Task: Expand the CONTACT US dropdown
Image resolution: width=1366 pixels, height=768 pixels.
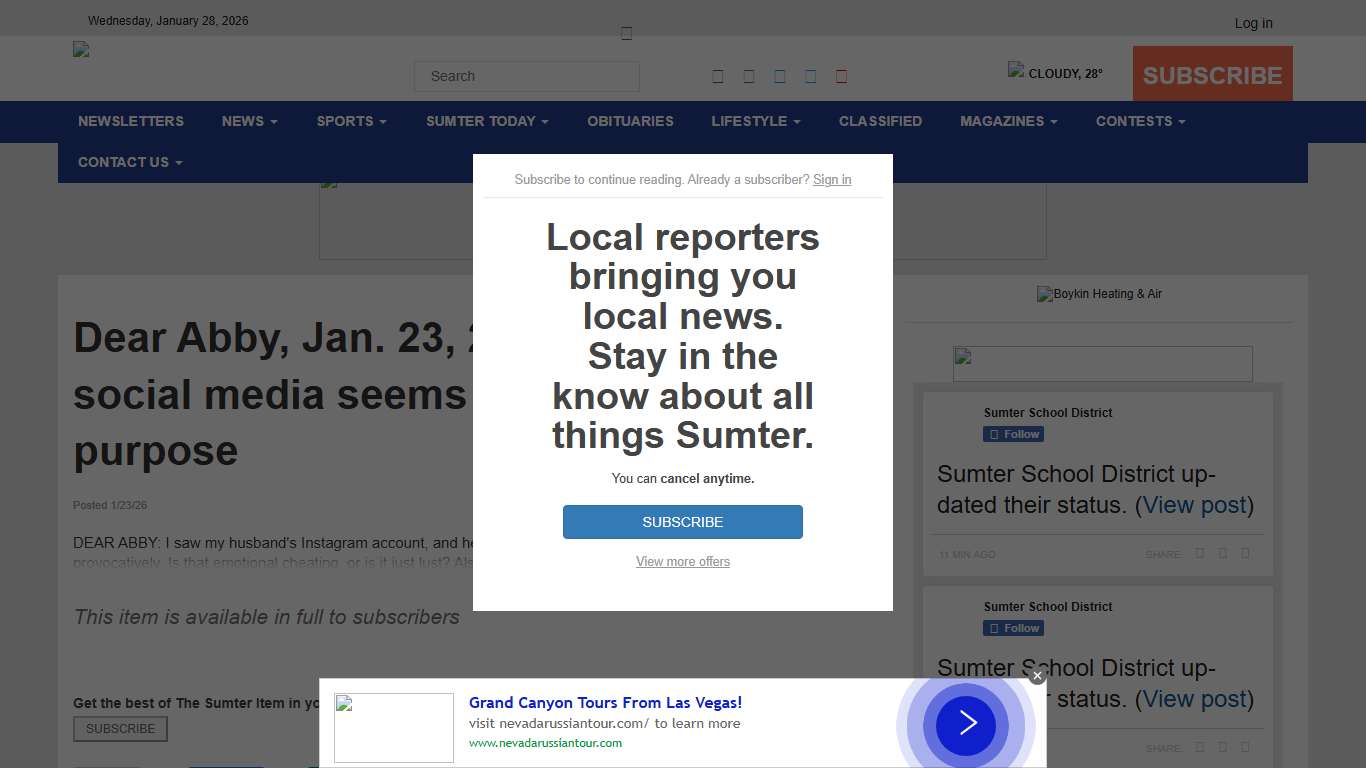Action: (130, 162)
